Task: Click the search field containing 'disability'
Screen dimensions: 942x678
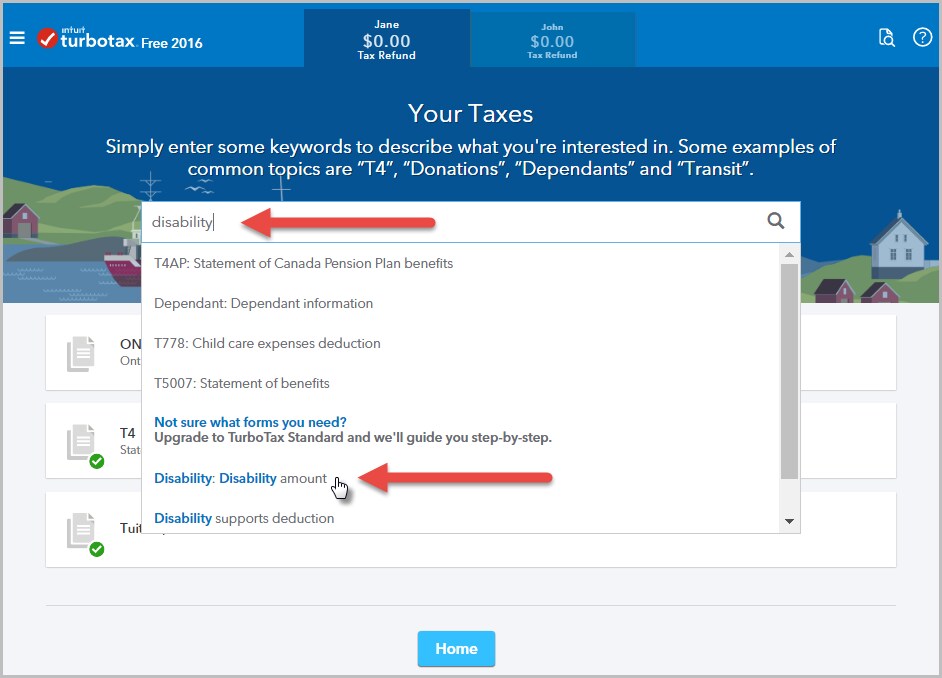Action: (471, 222)
